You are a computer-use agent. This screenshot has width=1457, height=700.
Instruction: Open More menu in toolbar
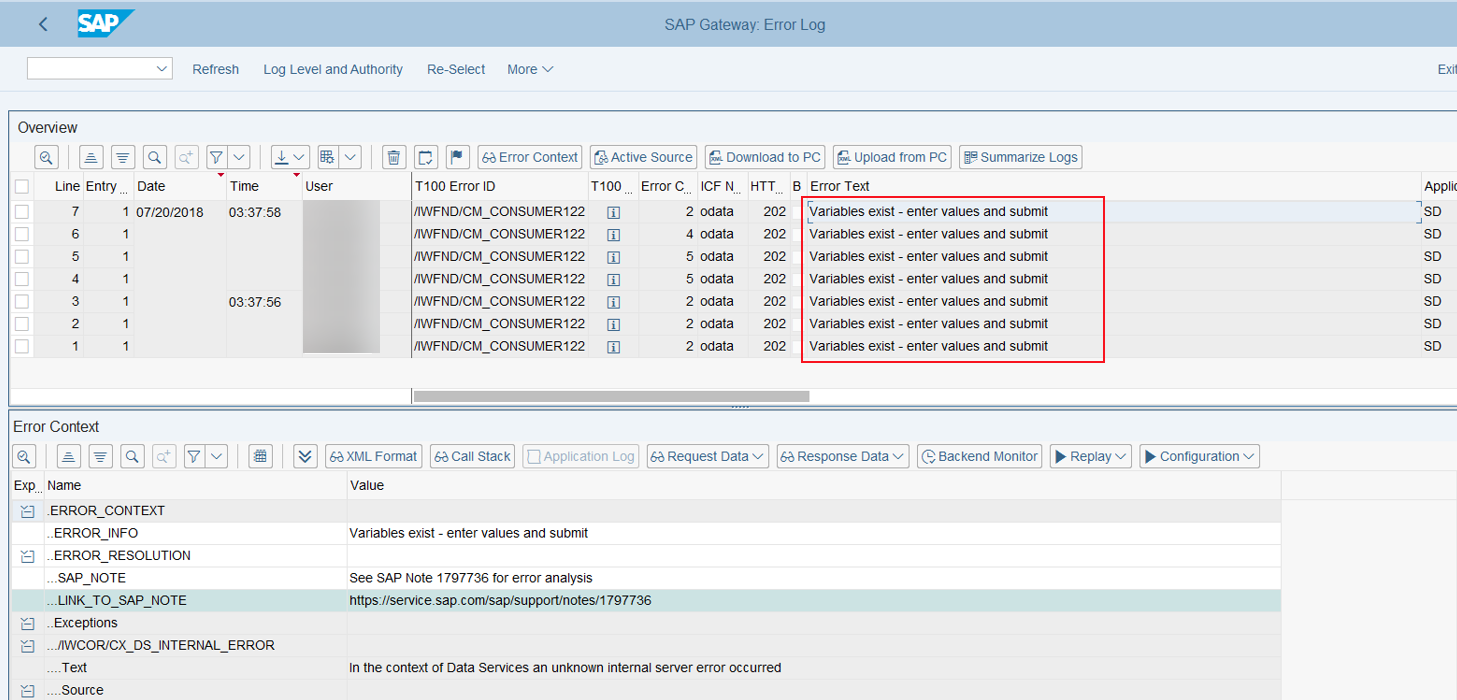530,69
